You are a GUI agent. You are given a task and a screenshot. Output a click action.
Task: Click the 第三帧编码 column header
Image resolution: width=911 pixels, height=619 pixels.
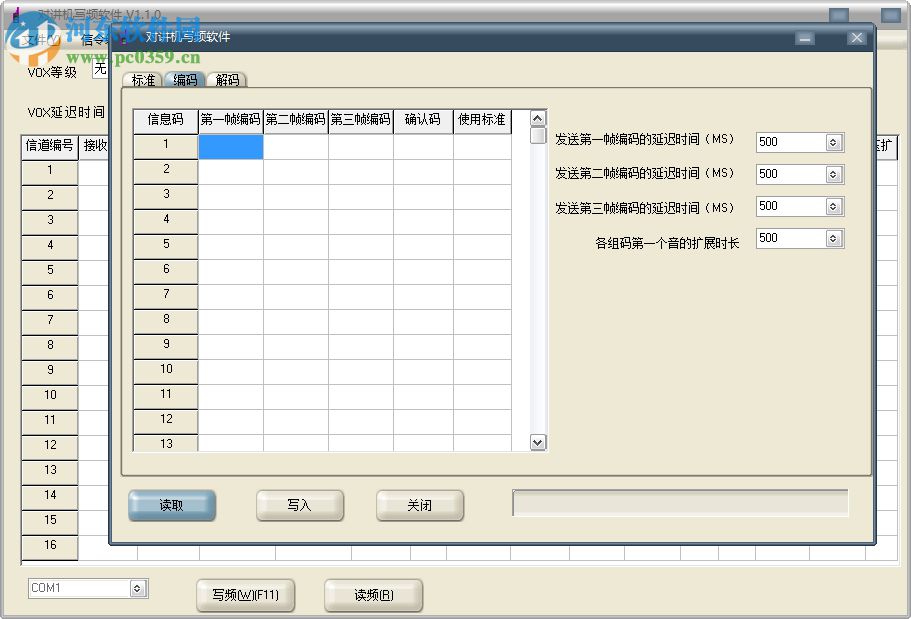point(361,121)
